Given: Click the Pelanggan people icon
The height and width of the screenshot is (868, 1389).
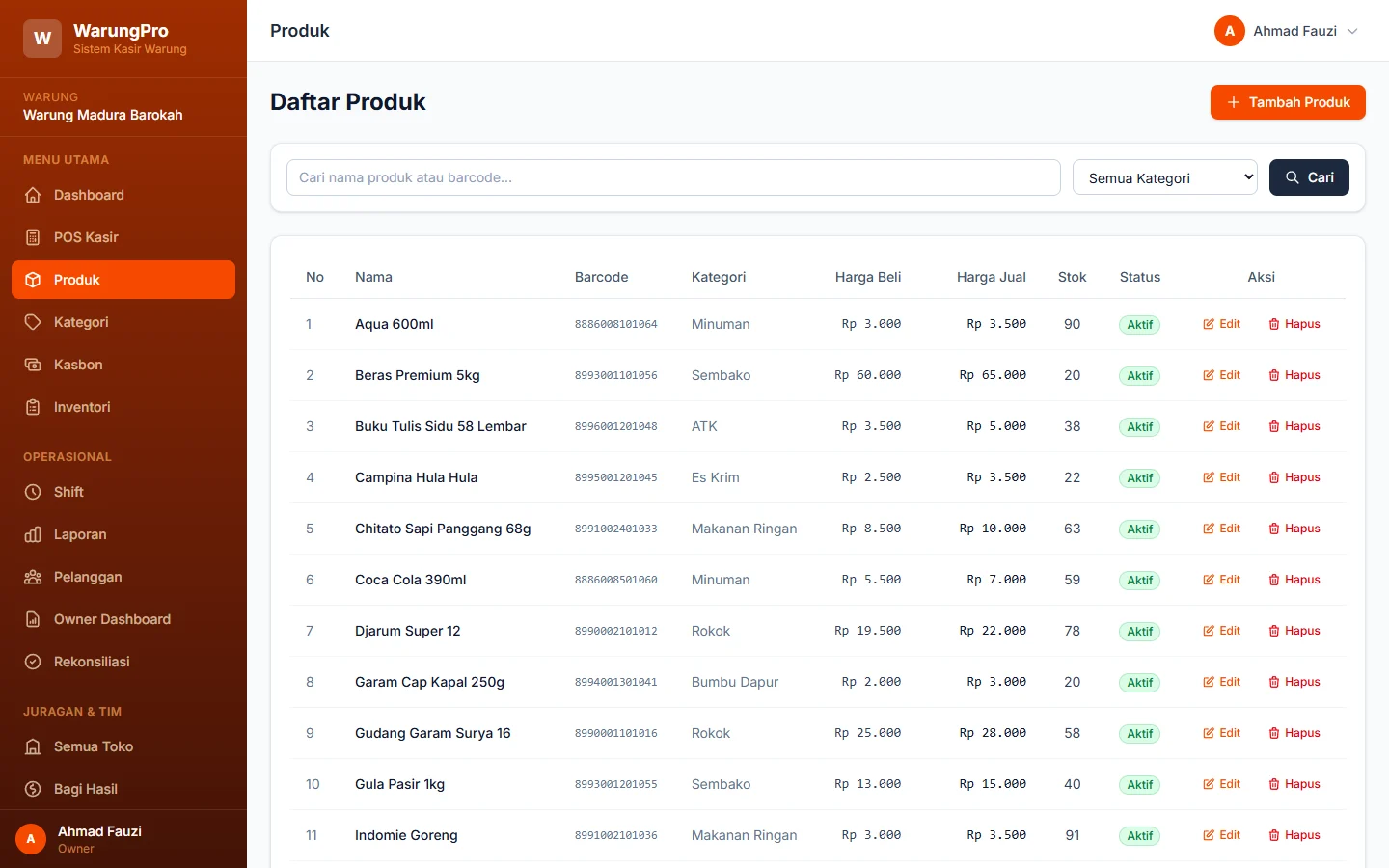Looking at the screenshot, I should [x=33, y=577].
